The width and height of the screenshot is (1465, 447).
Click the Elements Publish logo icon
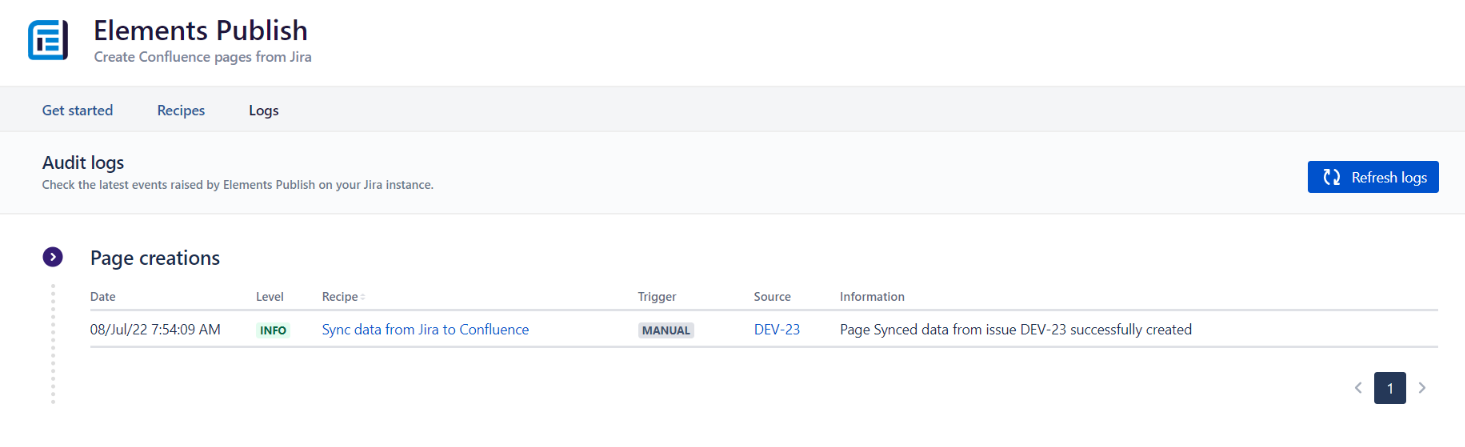click(x=47, y=40)
